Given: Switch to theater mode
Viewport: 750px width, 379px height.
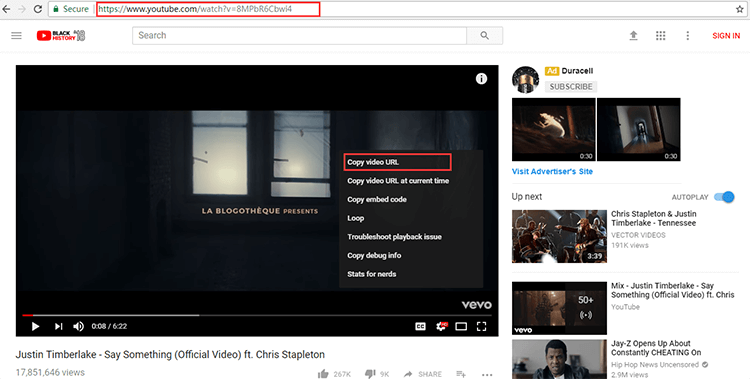Looking at the screenshot, I should 461,326.
